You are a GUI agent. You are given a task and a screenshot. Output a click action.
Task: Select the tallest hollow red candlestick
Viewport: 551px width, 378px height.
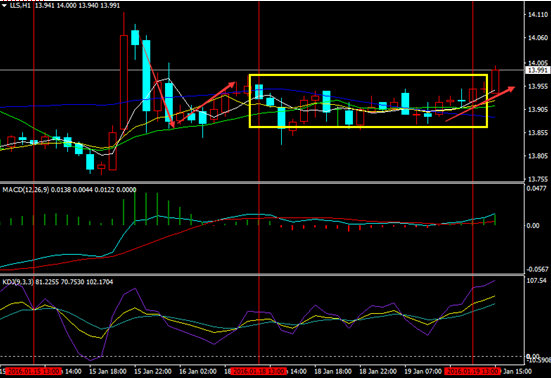[x=123, y=82]
